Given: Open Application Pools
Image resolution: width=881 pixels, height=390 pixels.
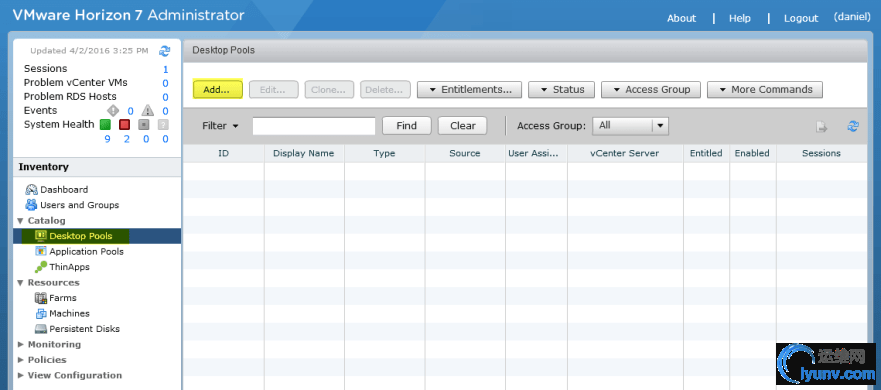Looking at the screenshot, I should [87, 251].
